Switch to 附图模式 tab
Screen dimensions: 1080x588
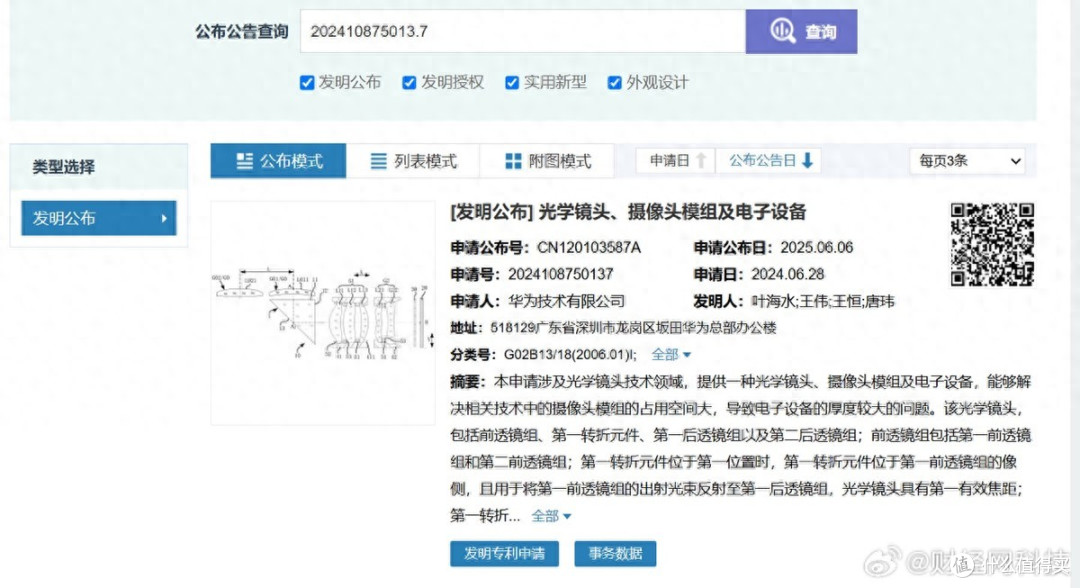click(x=547, y=161)
